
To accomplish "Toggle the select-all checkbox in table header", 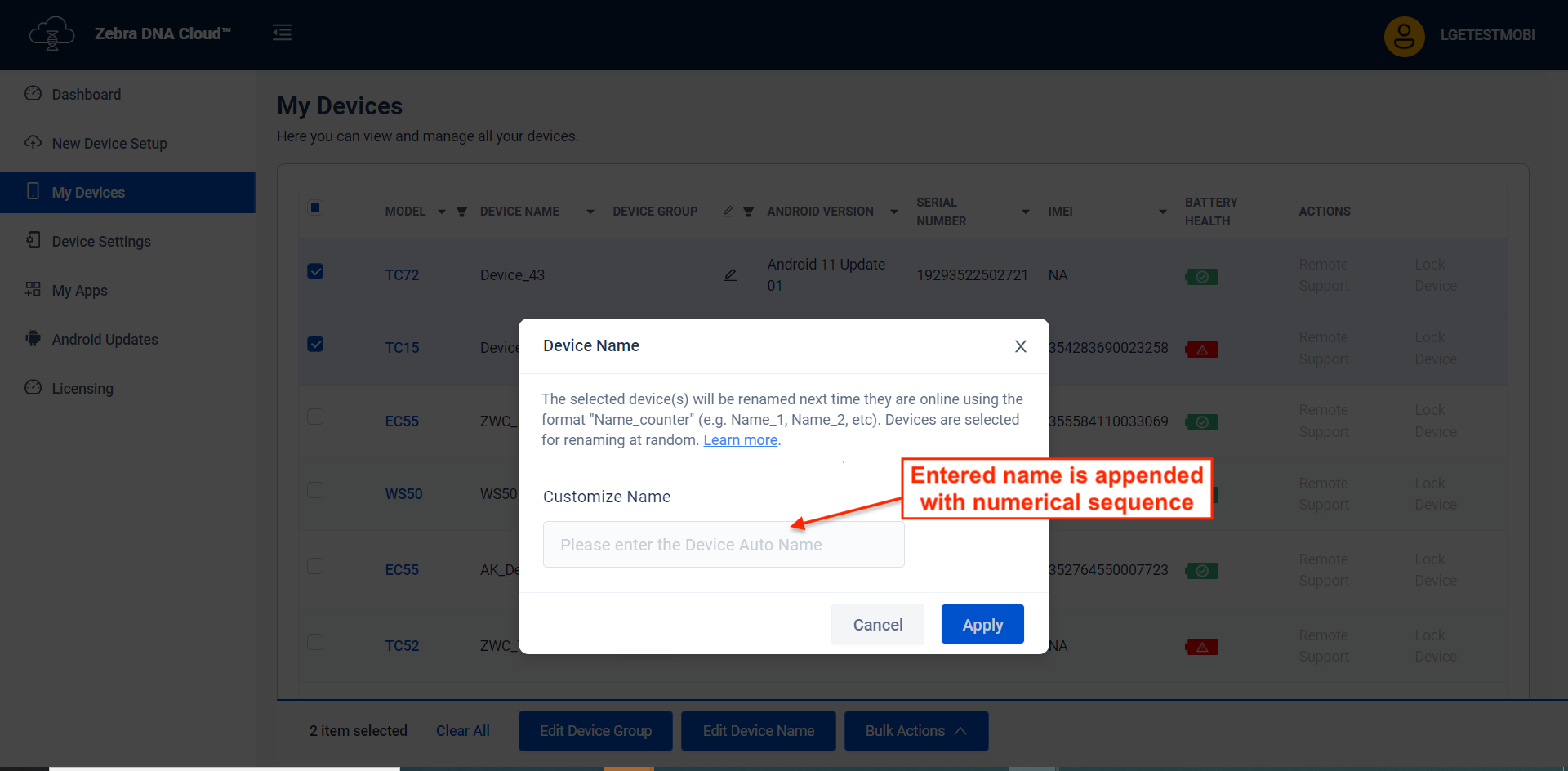I will coord(315,207).
